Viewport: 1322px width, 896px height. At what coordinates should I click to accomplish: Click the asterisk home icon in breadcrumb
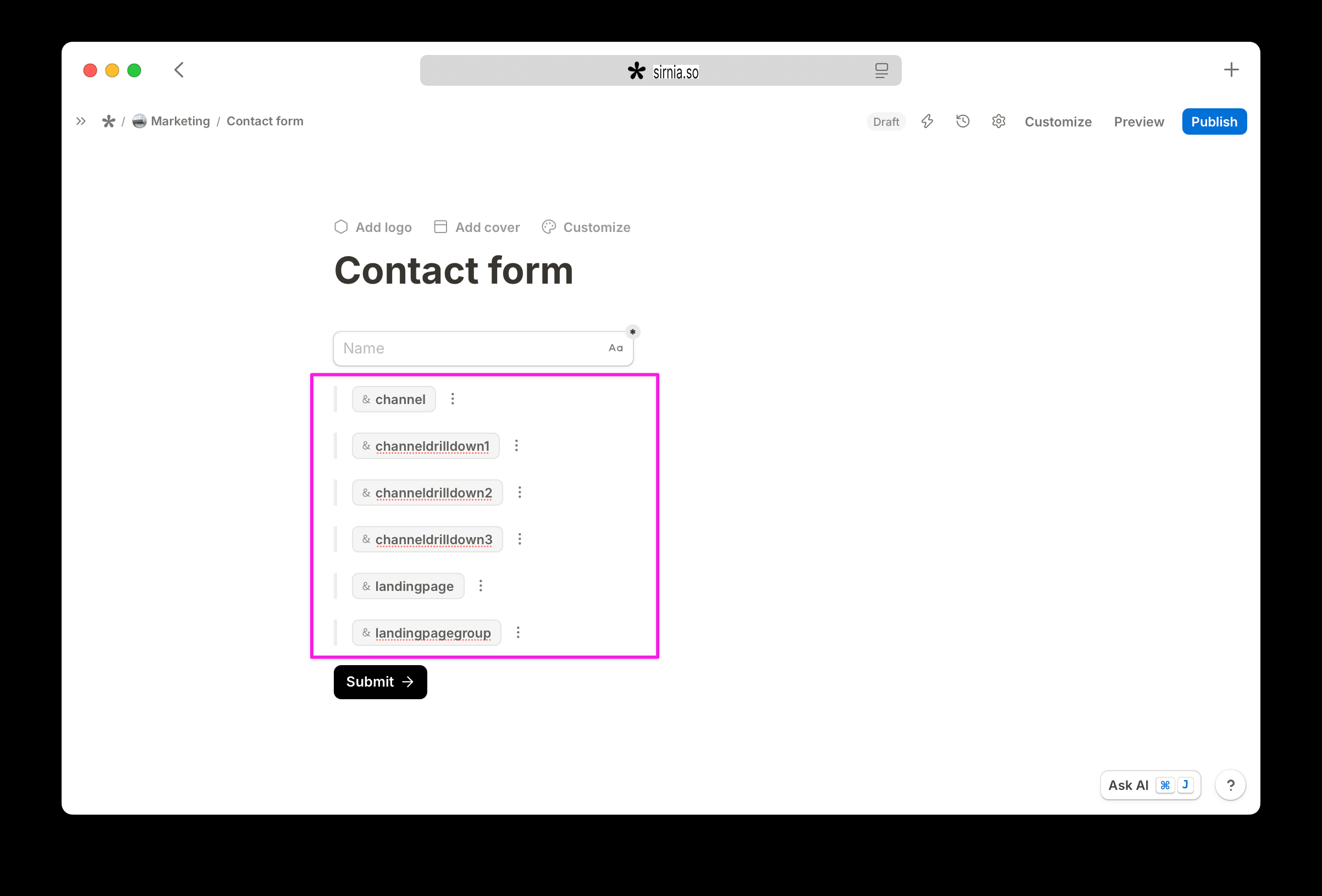pyautogui.click(x=108, y=121)
